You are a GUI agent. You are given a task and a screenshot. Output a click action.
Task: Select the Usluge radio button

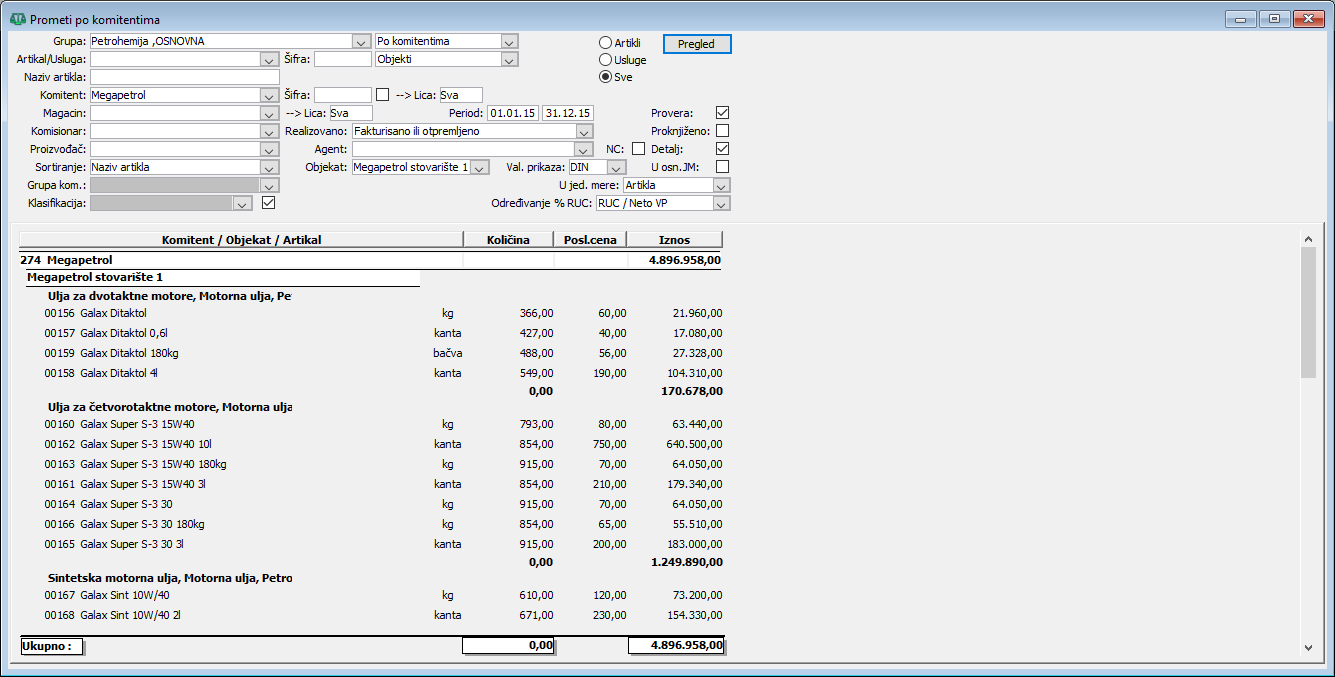(605, 60)
